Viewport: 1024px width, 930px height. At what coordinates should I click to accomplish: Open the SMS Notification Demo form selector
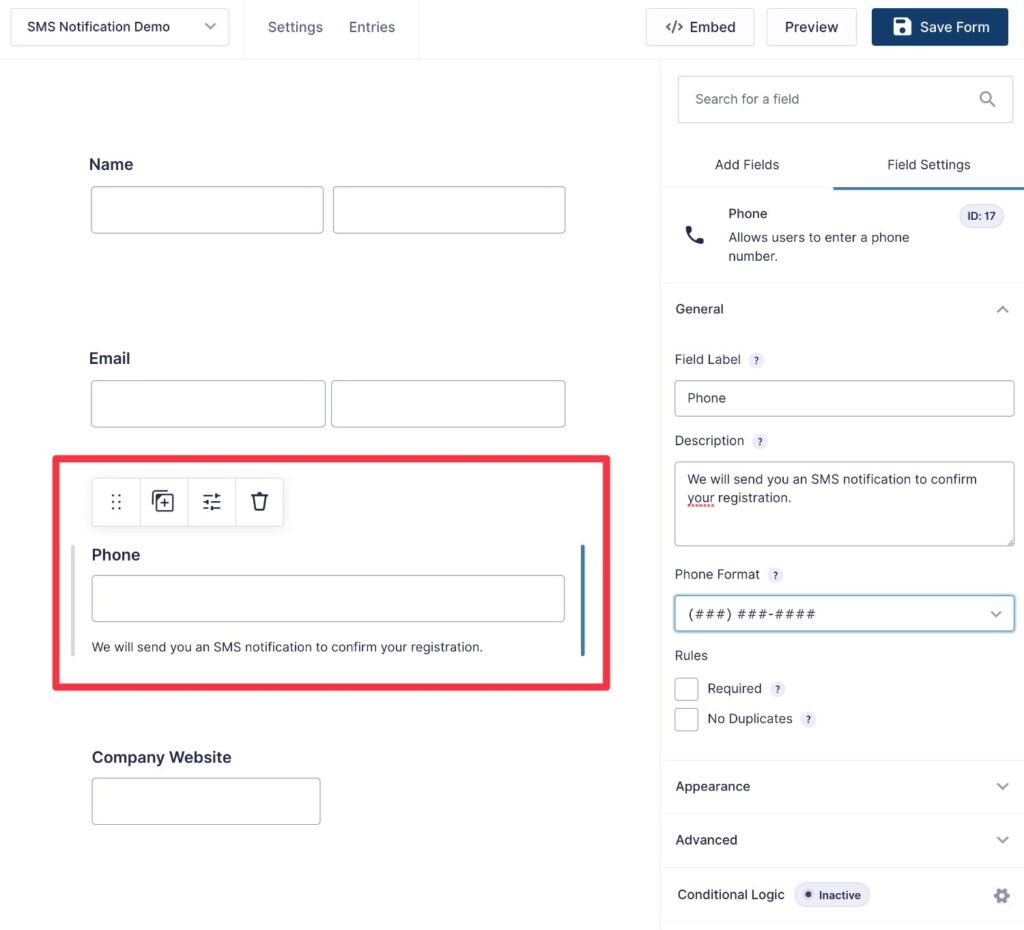[x=119, y=27]
